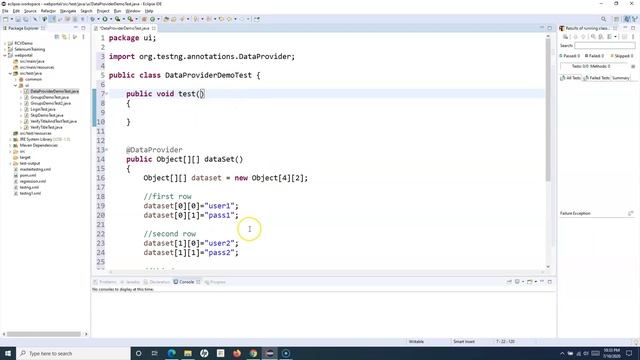Maximize the editor area
Image resolution: width=640 pixels, height=360 pixels.
click(550, 28)
